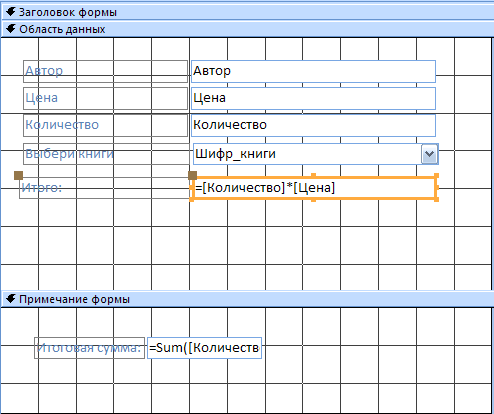Click the Итоговая сумма: label
The image size is (494, 414).
tap(89, 348)
